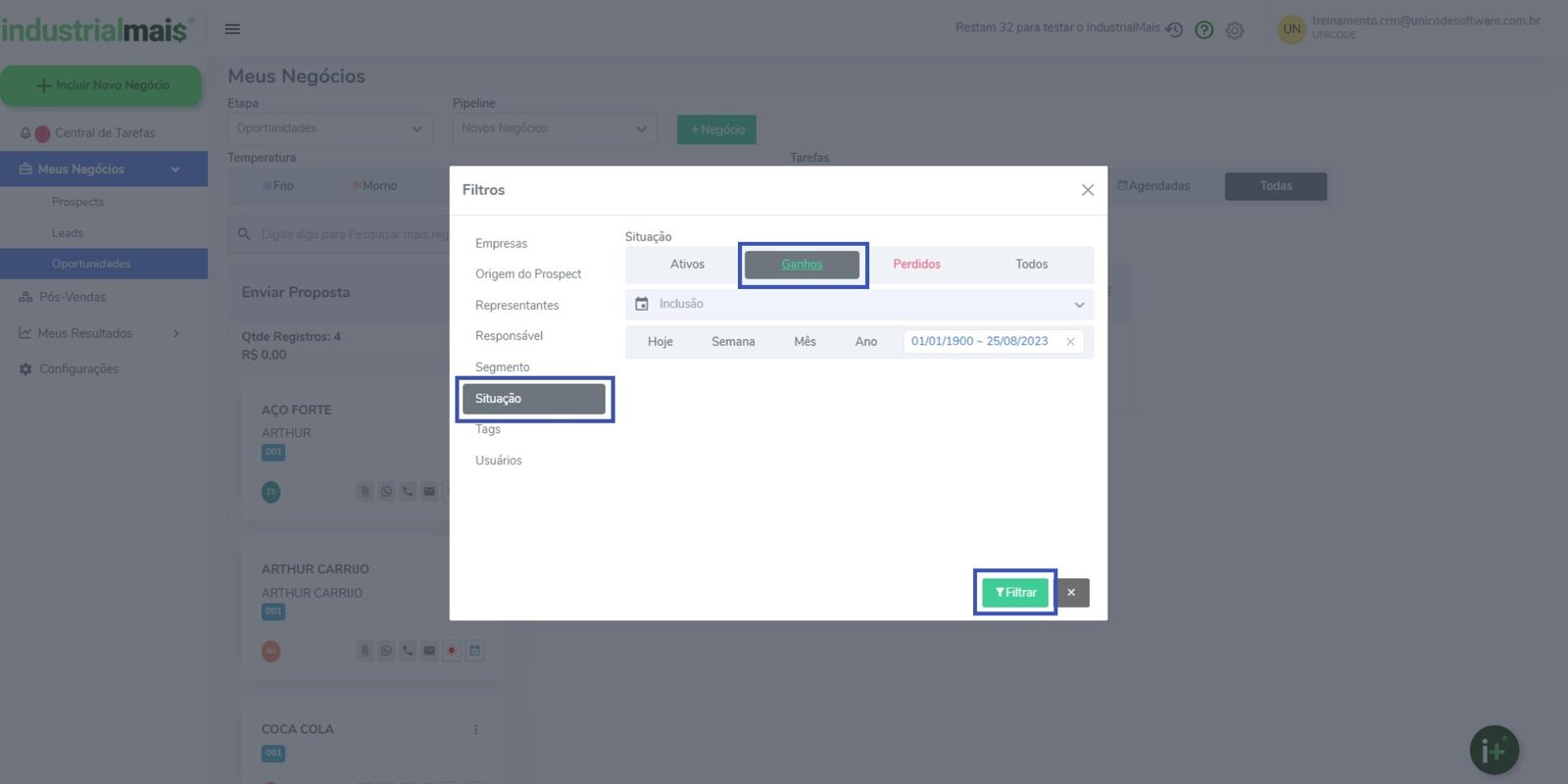Click Incluir Novo Negócio button
The width and height of the screenshot is (1568, 784).
[102, 85]
